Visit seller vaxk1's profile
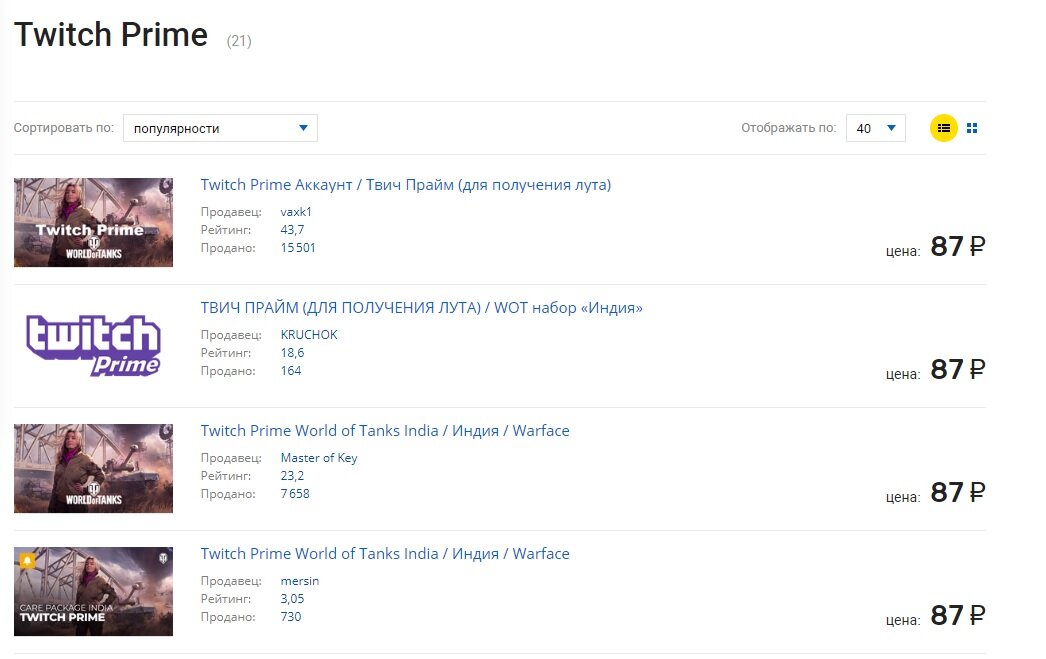Image resolution: width=1046 pixels, height=659 pixels. (x=297, y=212)
